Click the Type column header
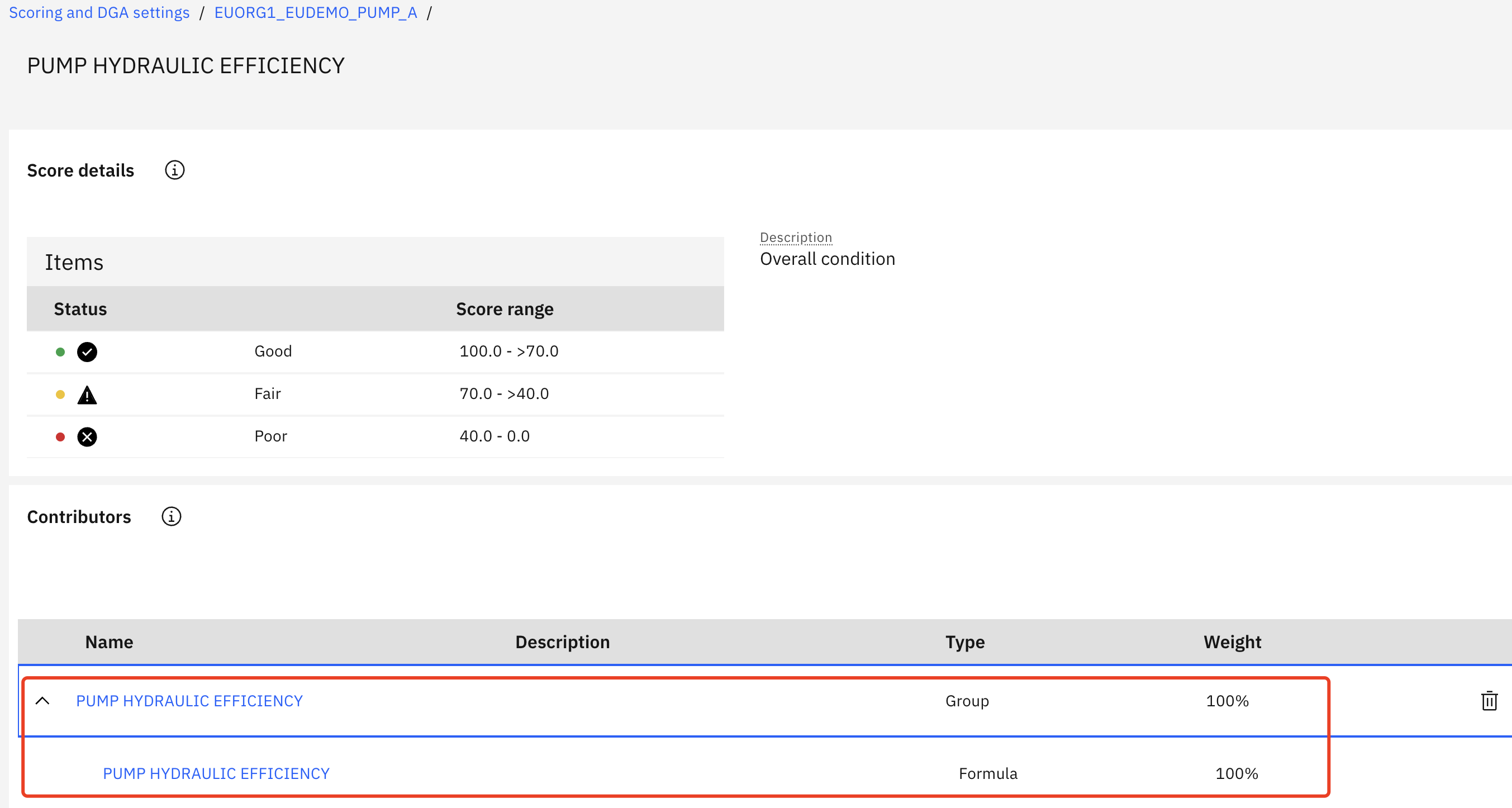1512x808 pixels. (964, 641)
